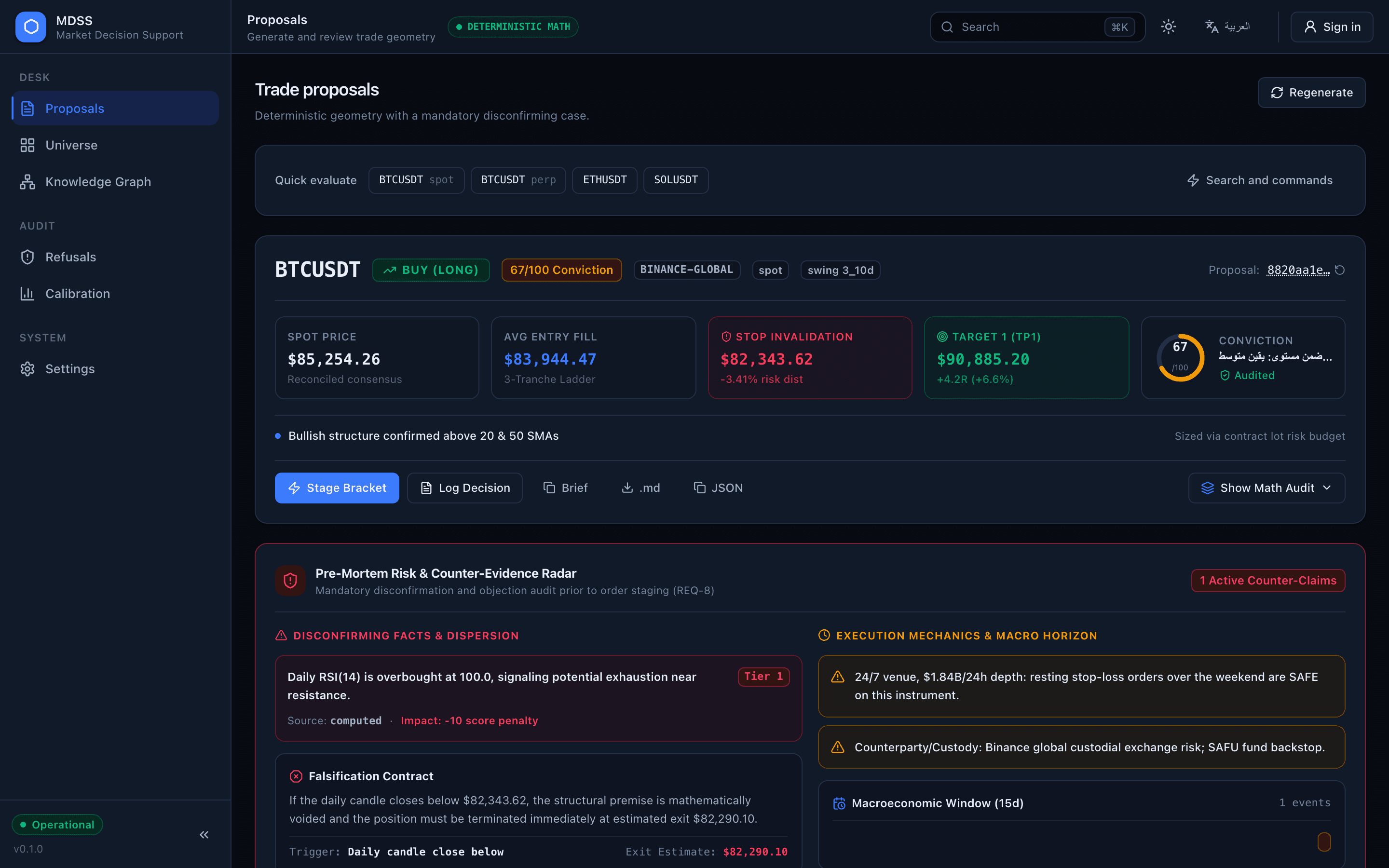Screen dimensions: 1389x868
Task: Toggle the light/dark theme sun icon
Action: [x=1169, y=27]
